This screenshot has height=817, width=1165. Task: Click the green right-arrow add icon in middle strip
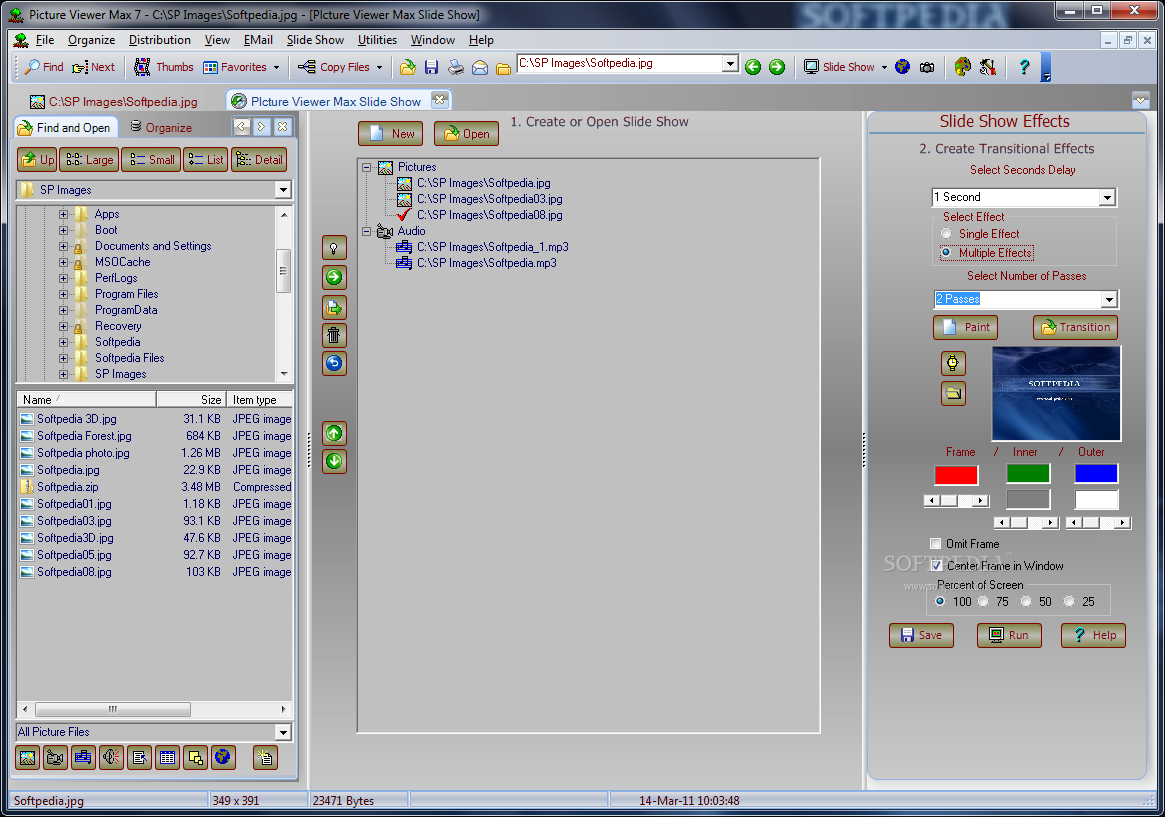334,277
